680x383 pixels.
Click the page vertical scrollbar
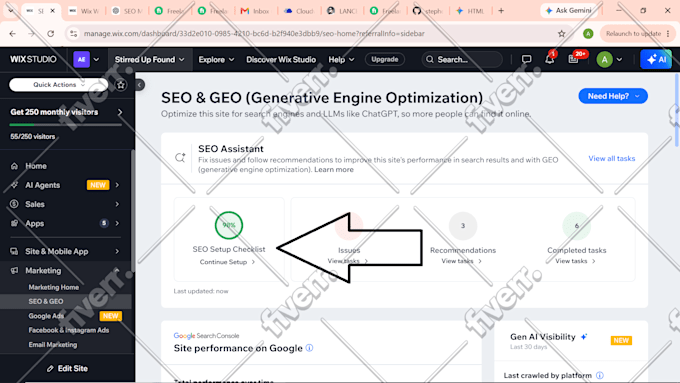pos(677,110)
